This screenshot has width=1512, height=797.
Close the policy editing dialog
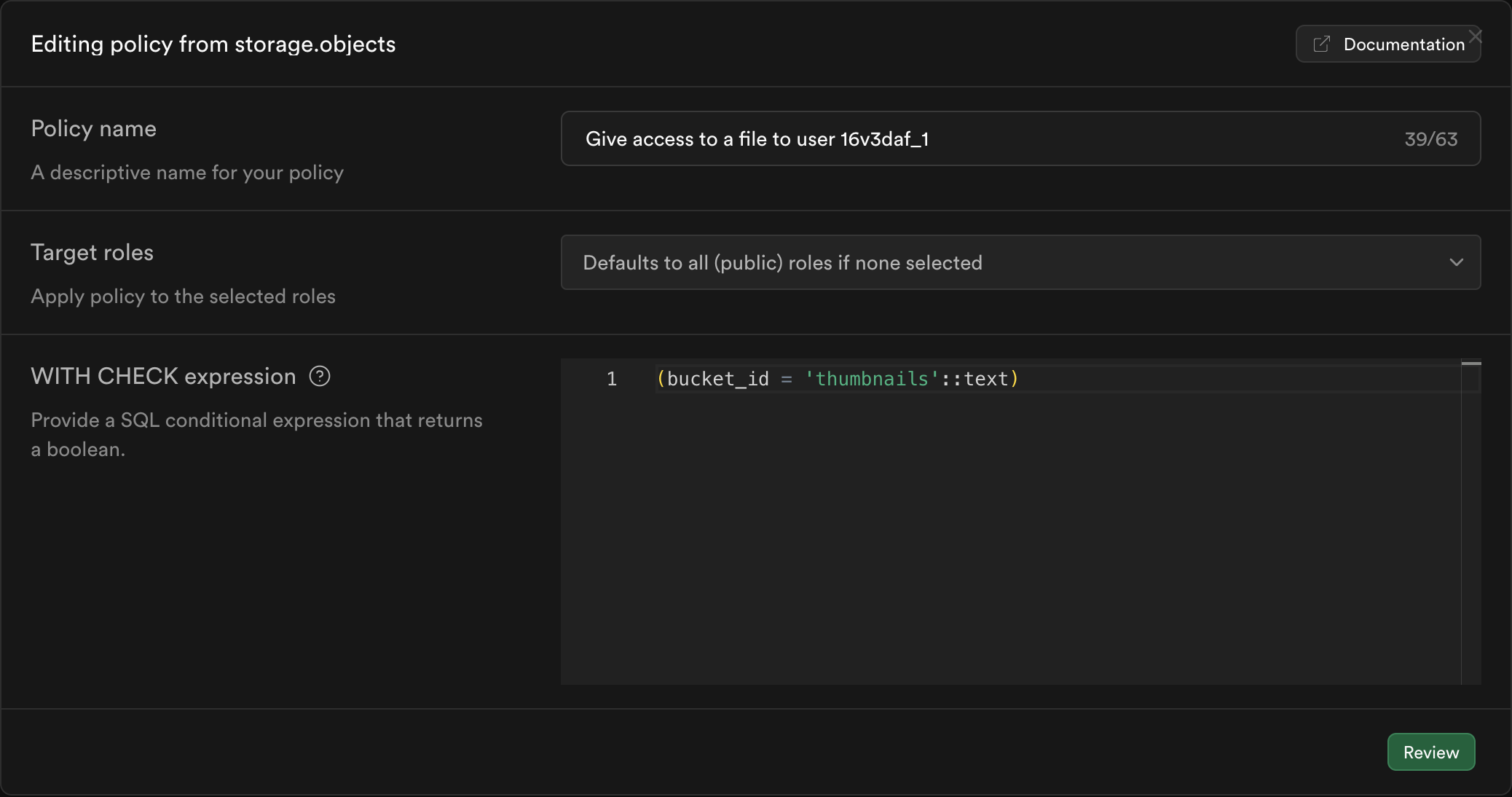[1475, 36]
